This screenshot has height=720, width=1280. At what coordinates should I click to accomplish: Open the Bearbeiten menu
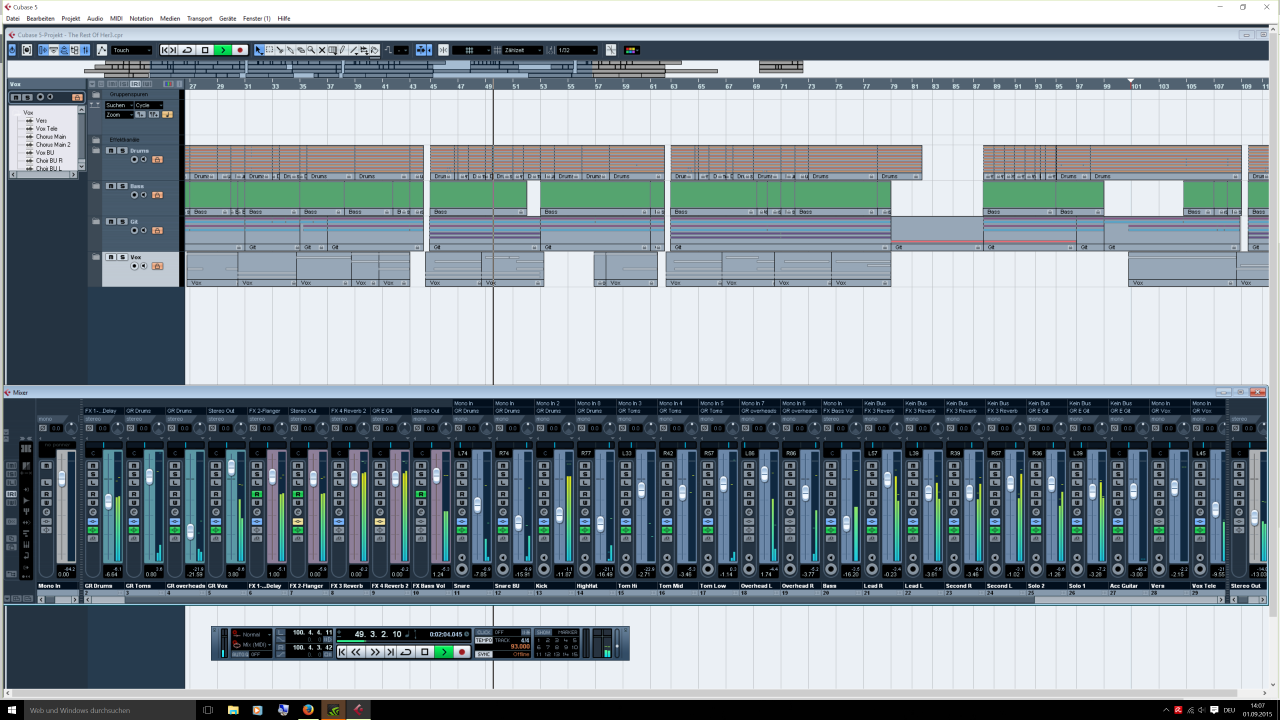click(41, 18)
